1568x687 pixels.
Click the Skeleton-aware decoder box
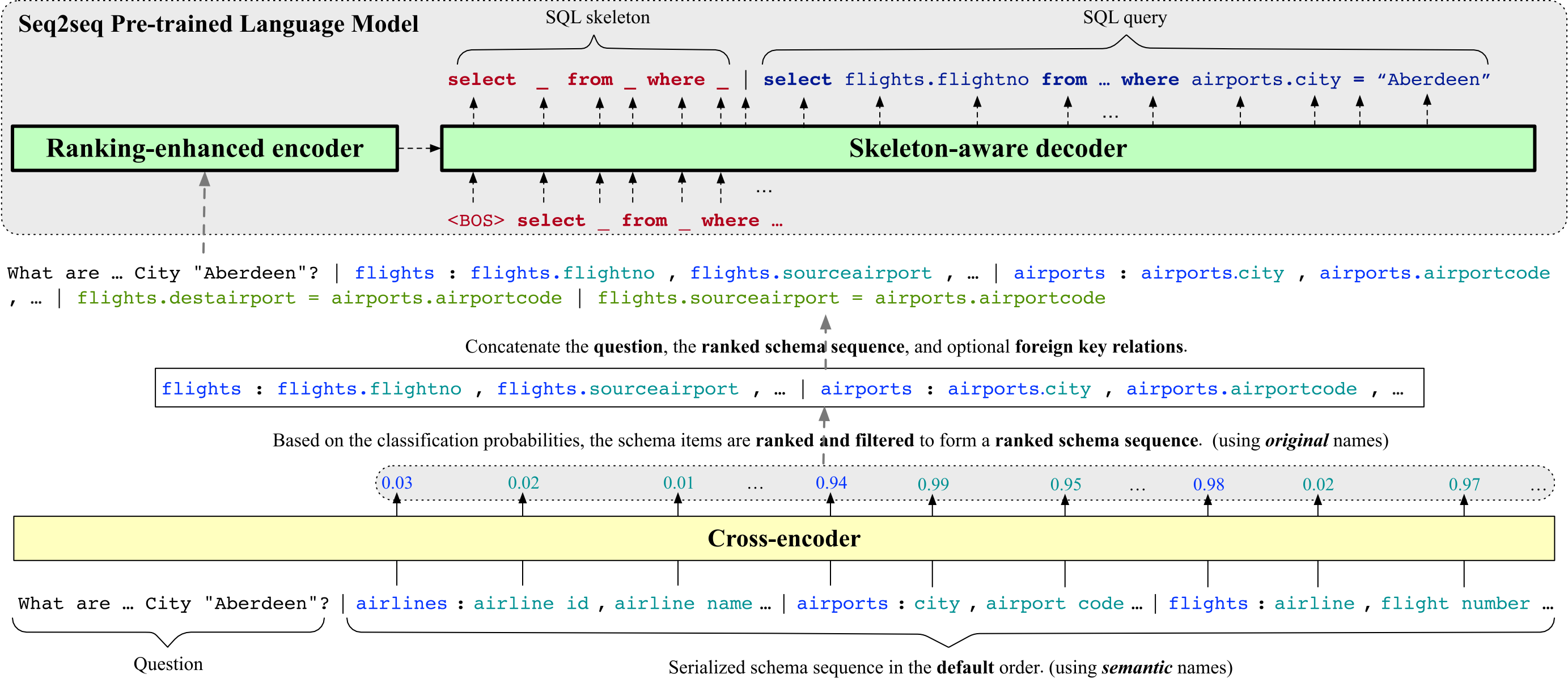tap(988, 149)
